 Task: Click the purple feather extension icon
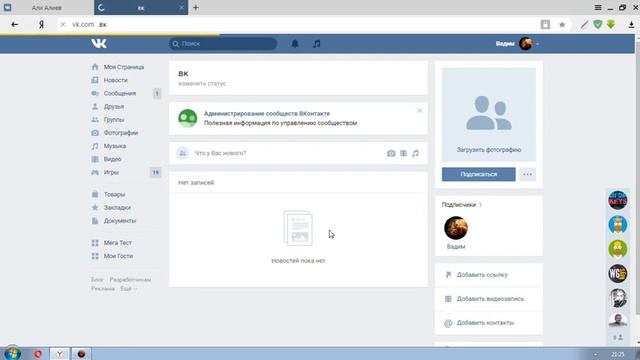[x=584, y=24]
